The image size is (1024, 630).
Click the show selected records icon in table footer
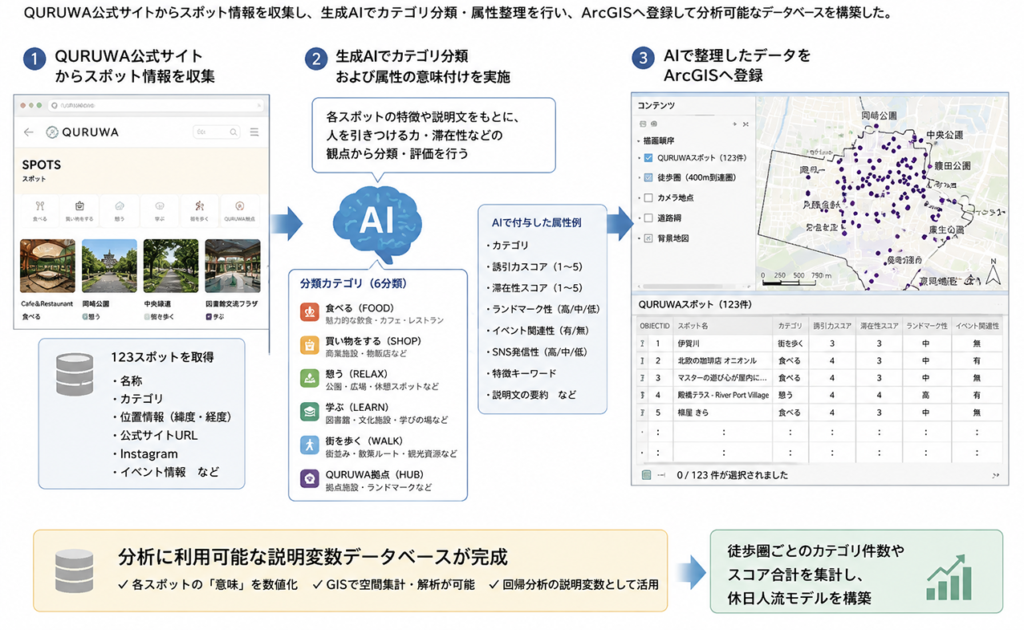point(646,475)
